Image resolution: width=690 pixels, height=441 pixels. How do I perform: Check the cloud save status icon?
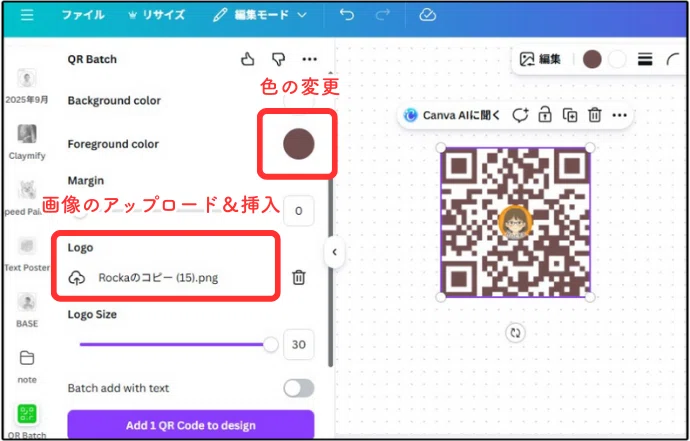(x=427, y=15)
